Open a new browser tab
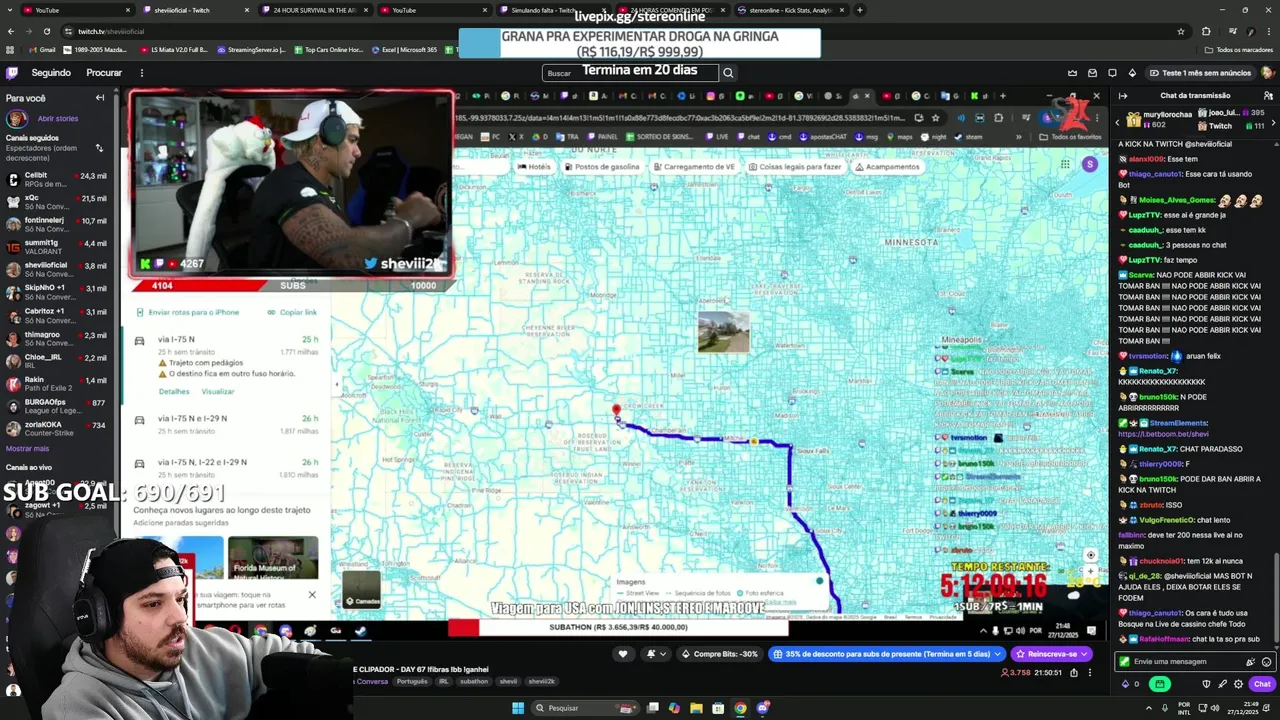Screen dimensions: 1280x720 pyautogui.click(x=859, y=10)
